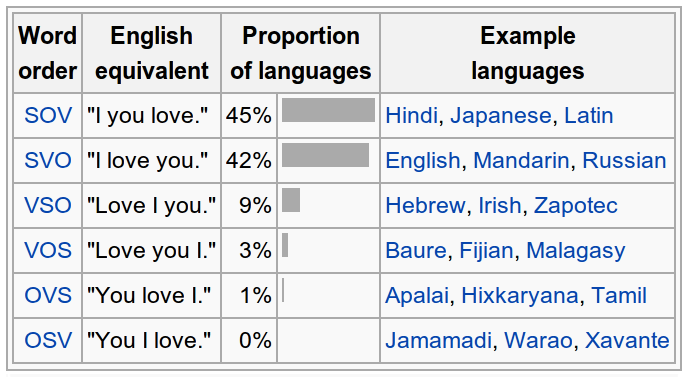The height and width of the screenshot is (377, 689).
Task: Click the VOS word order link
Action: coord(48,250)
